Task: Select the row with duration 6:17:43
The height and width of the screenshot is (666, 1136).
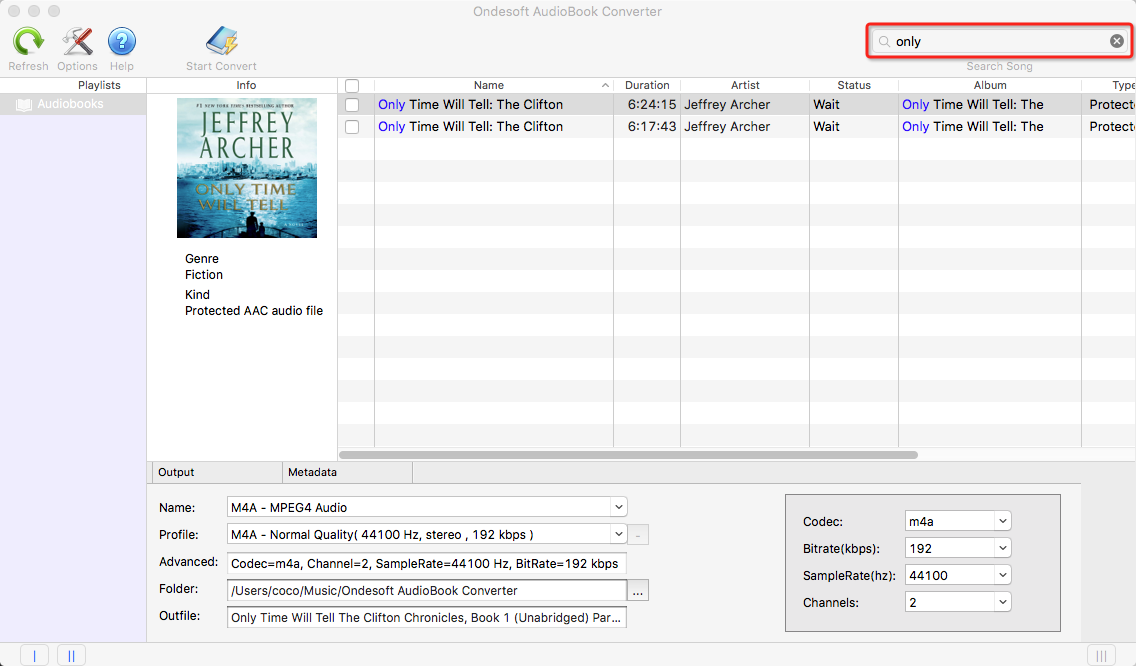Action: click(737, 127)
